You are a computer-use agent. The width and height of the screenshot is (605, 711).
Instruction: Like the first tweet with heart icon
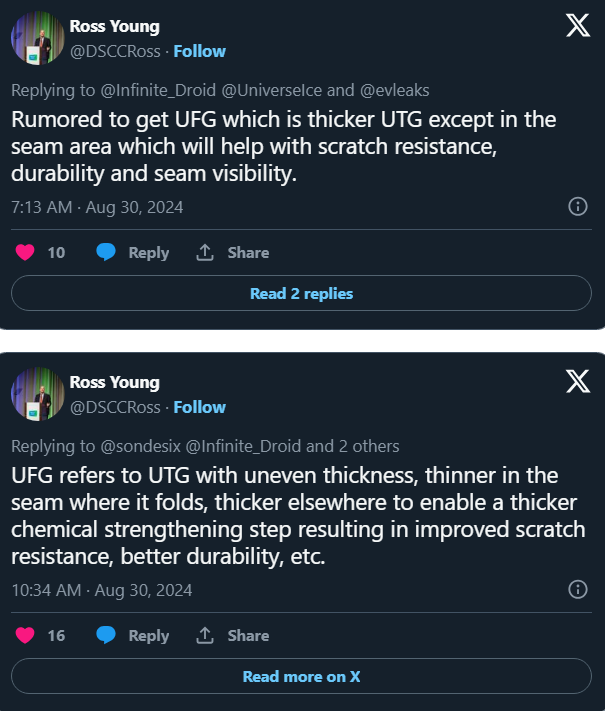25,252
